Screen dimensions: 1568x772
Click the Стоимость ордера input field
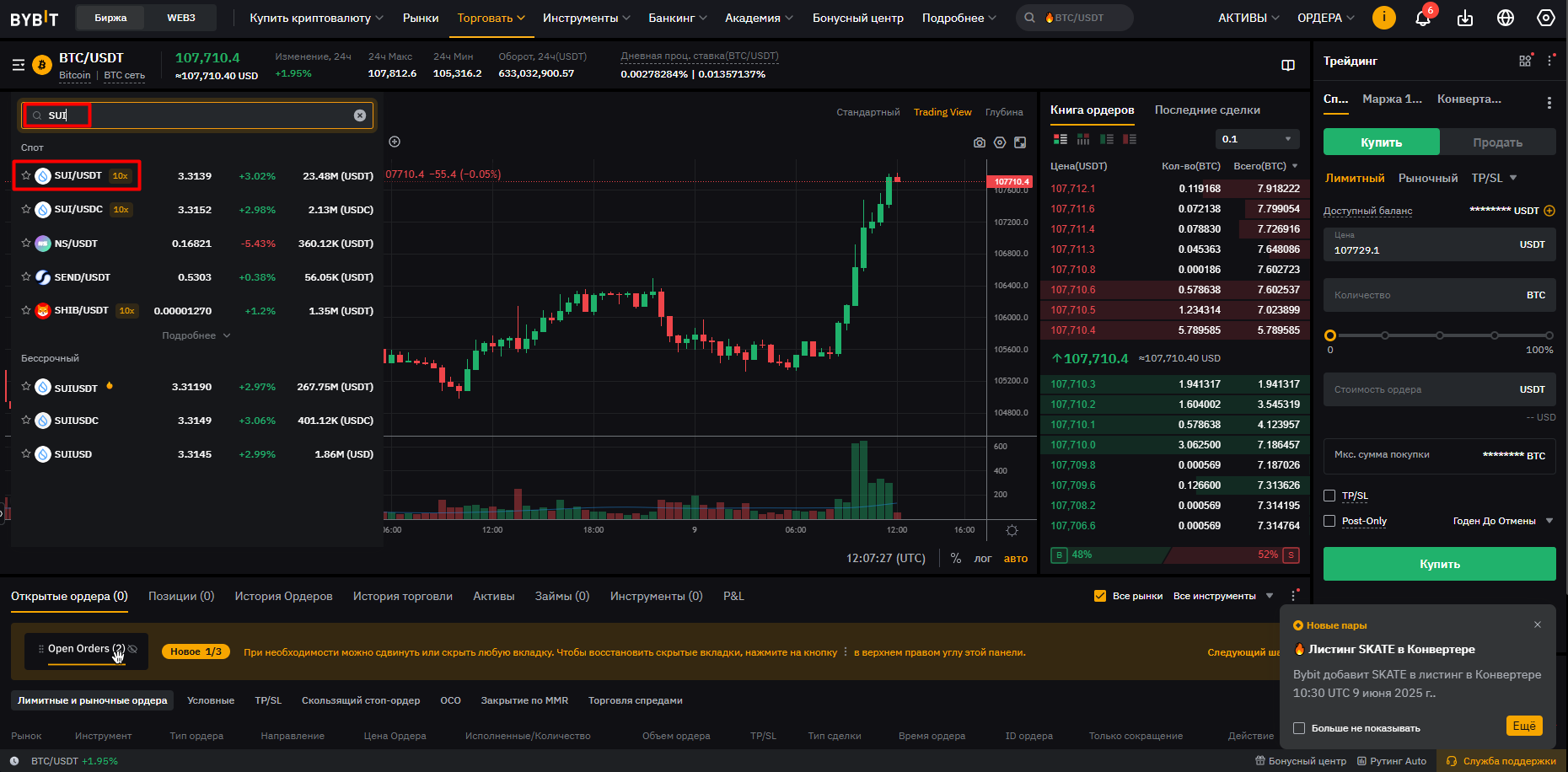point(1440,389)
